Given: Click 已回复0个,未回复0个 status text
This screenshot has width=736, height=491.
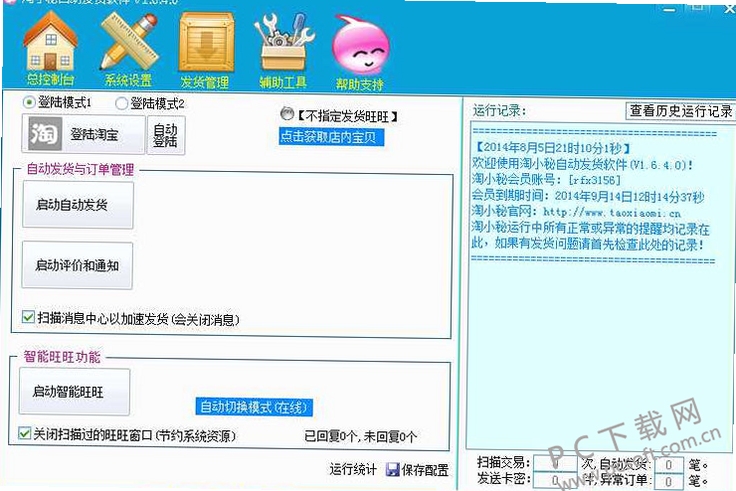Looking at the screenshot, I should (360, 437).
